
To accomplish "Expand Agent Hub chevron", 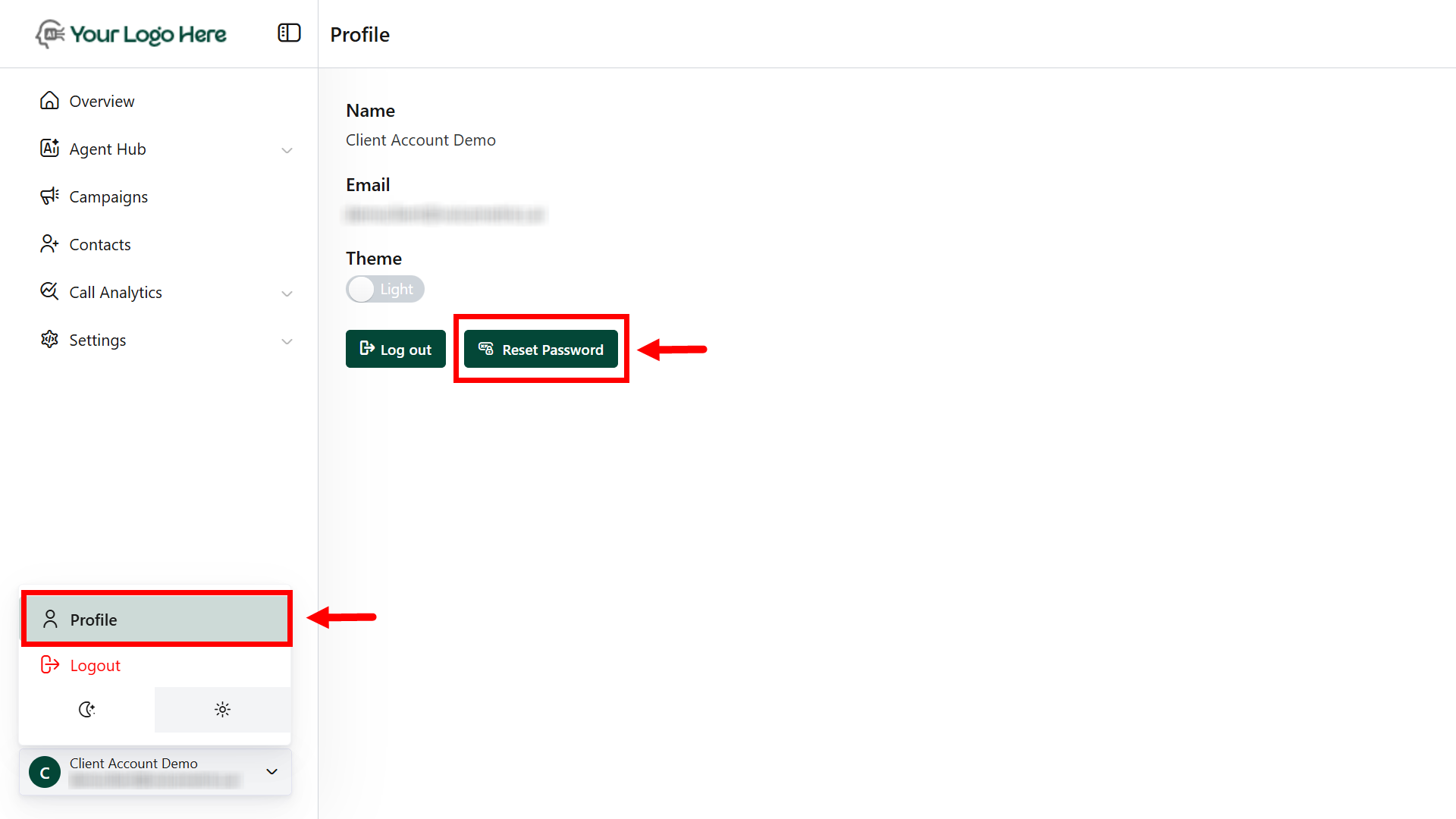I will 287,150.
